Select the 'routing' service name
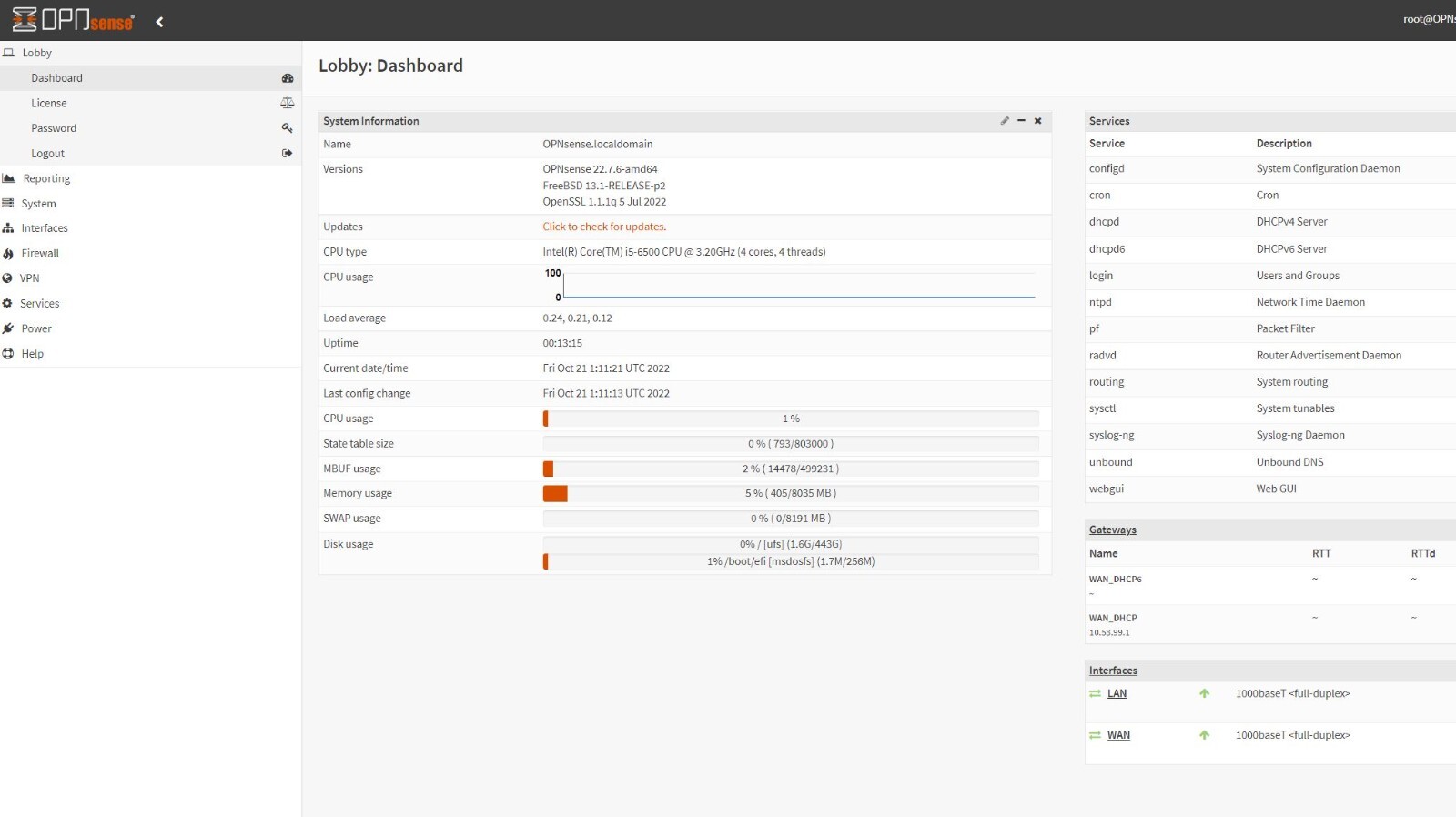1456x817 pixels. [1107, 382]
